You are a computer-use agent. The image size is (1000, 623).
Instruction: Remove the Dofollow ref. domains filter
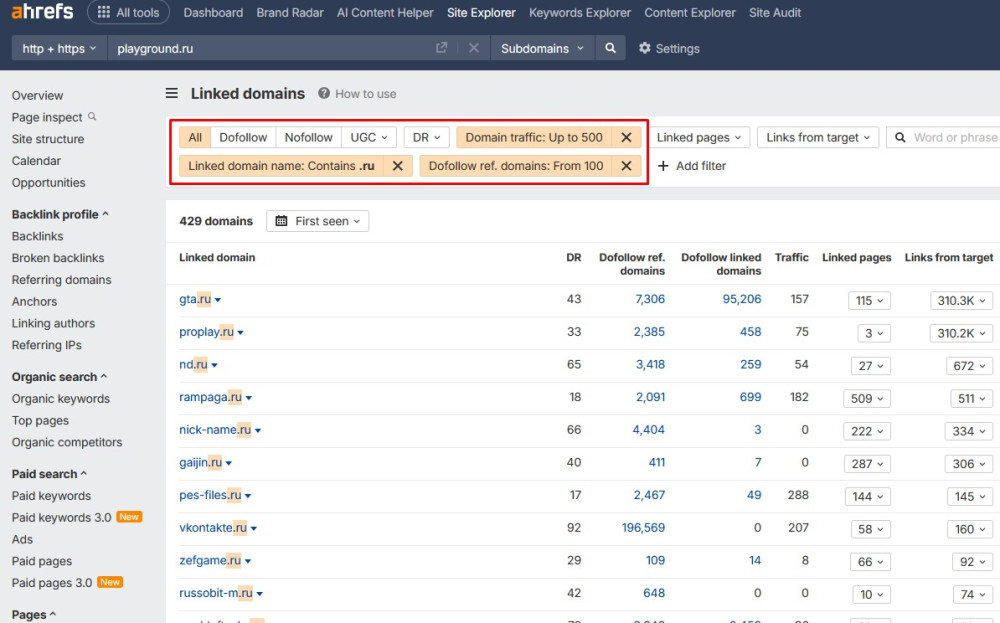point(626,166)
